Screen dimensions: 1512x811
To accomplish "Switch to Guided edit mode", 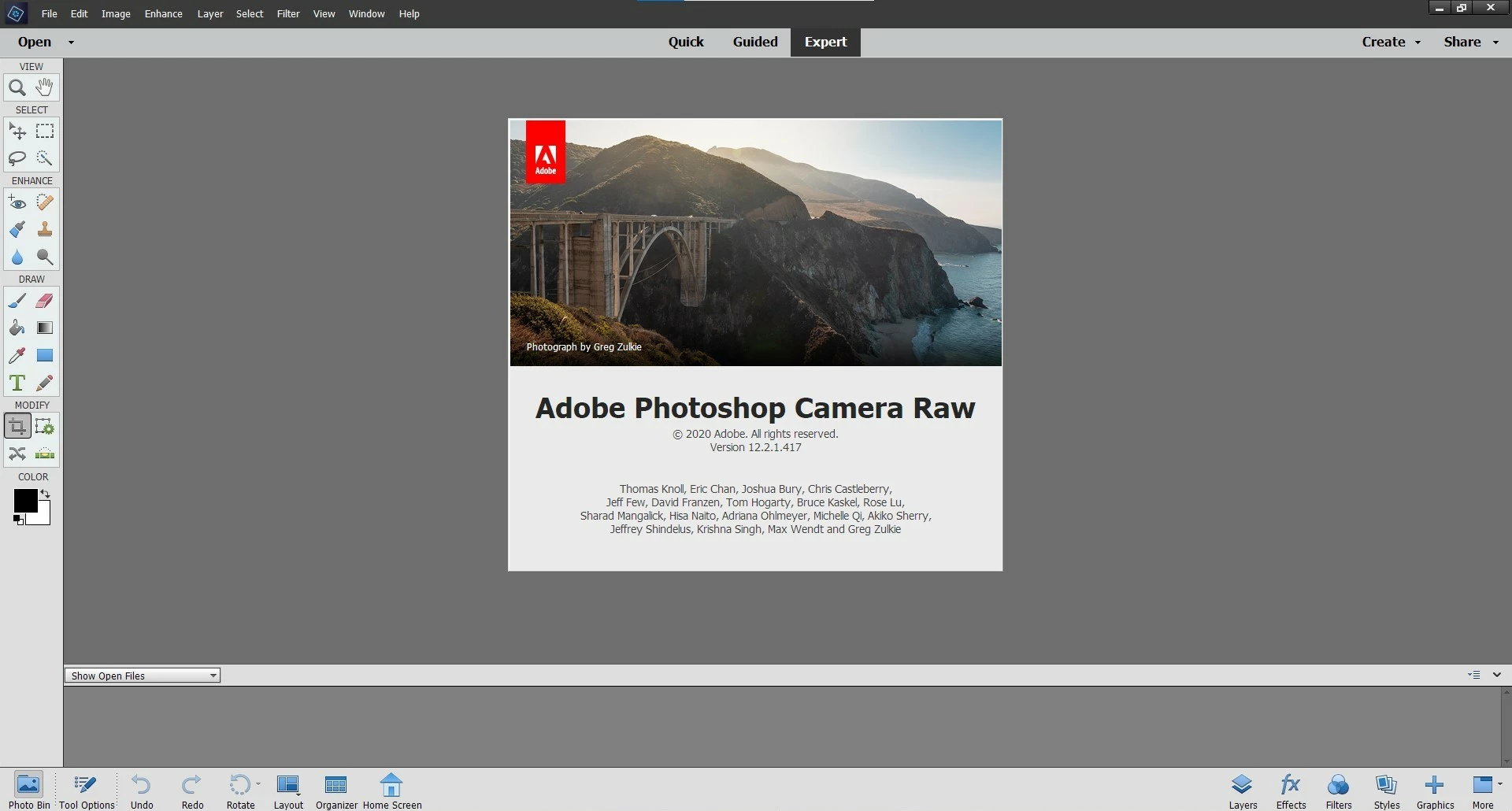I will pyautogui.click(x=755, y=42).
